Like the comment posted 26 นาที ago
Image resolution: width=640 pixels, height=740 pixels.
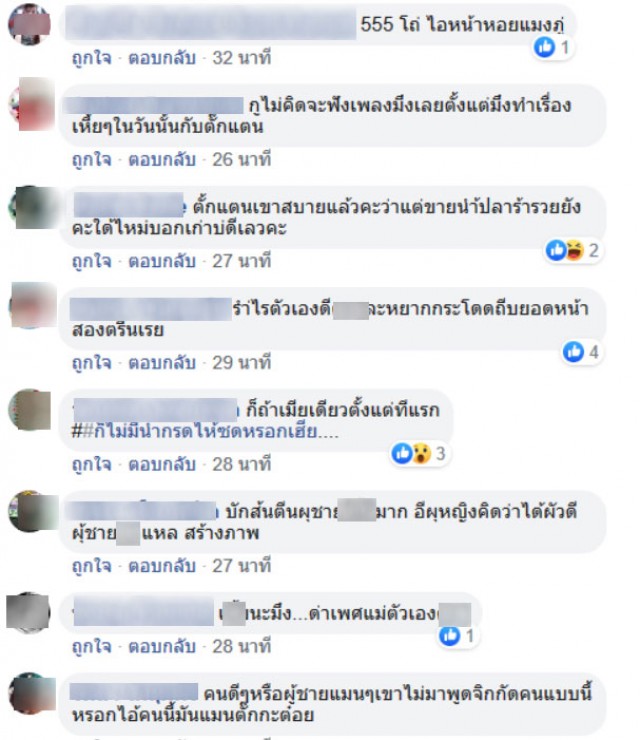point(92,160)
